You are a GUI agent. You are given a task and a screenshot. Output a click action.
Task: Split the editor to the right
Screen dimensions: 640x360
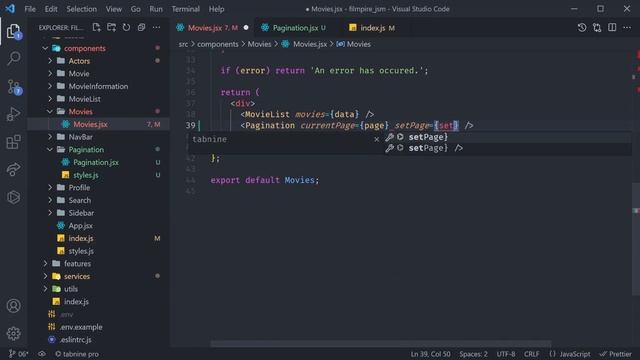(612, 27)
